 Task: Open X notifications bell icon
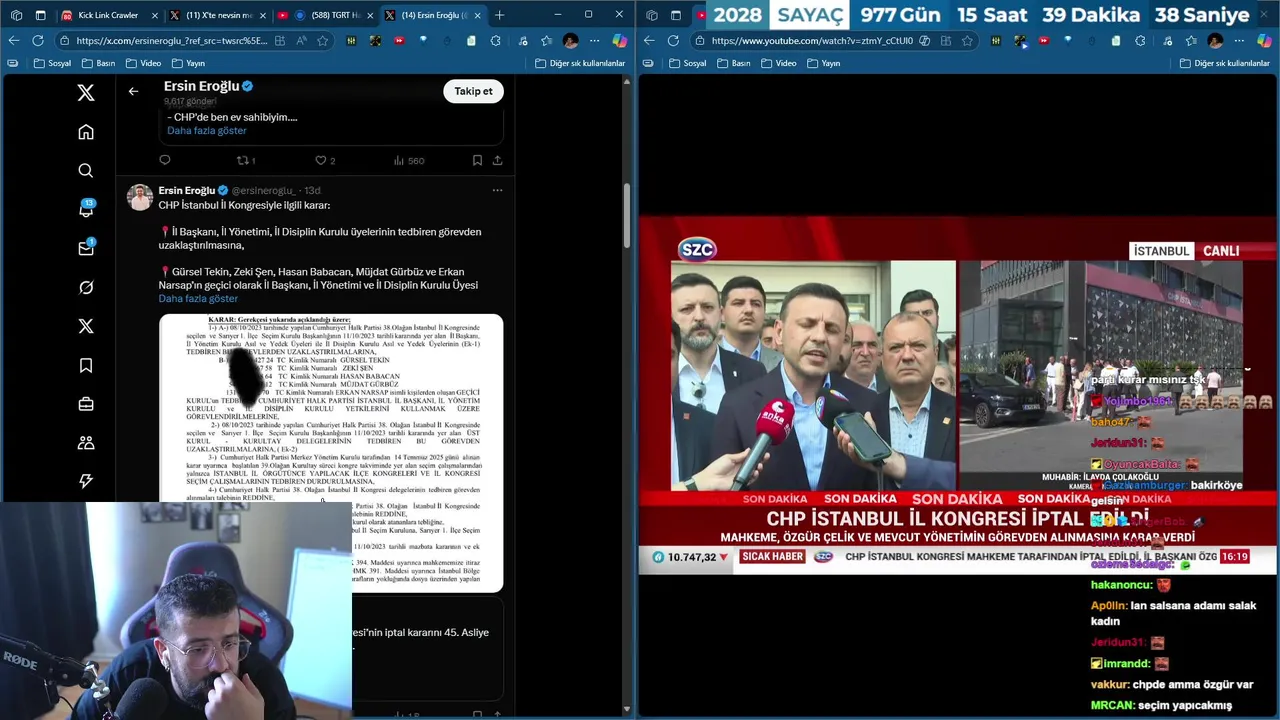86,209
